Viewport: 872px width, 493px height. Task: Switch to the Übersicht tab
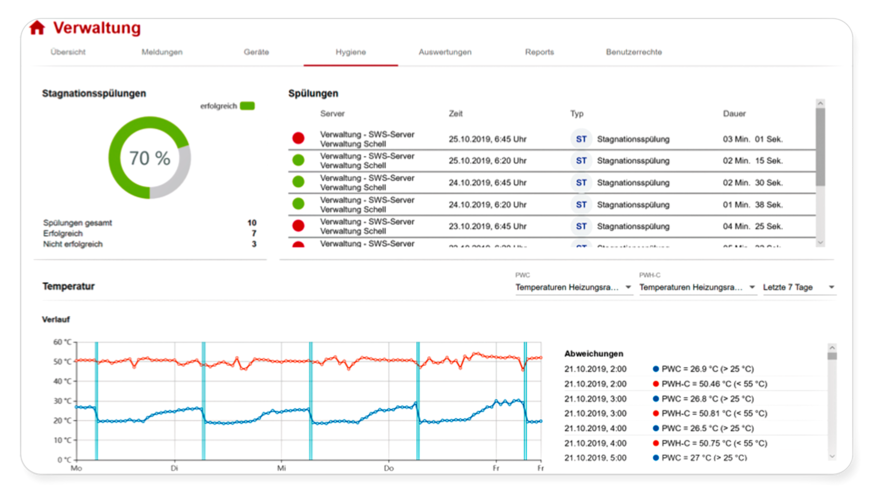69,52
